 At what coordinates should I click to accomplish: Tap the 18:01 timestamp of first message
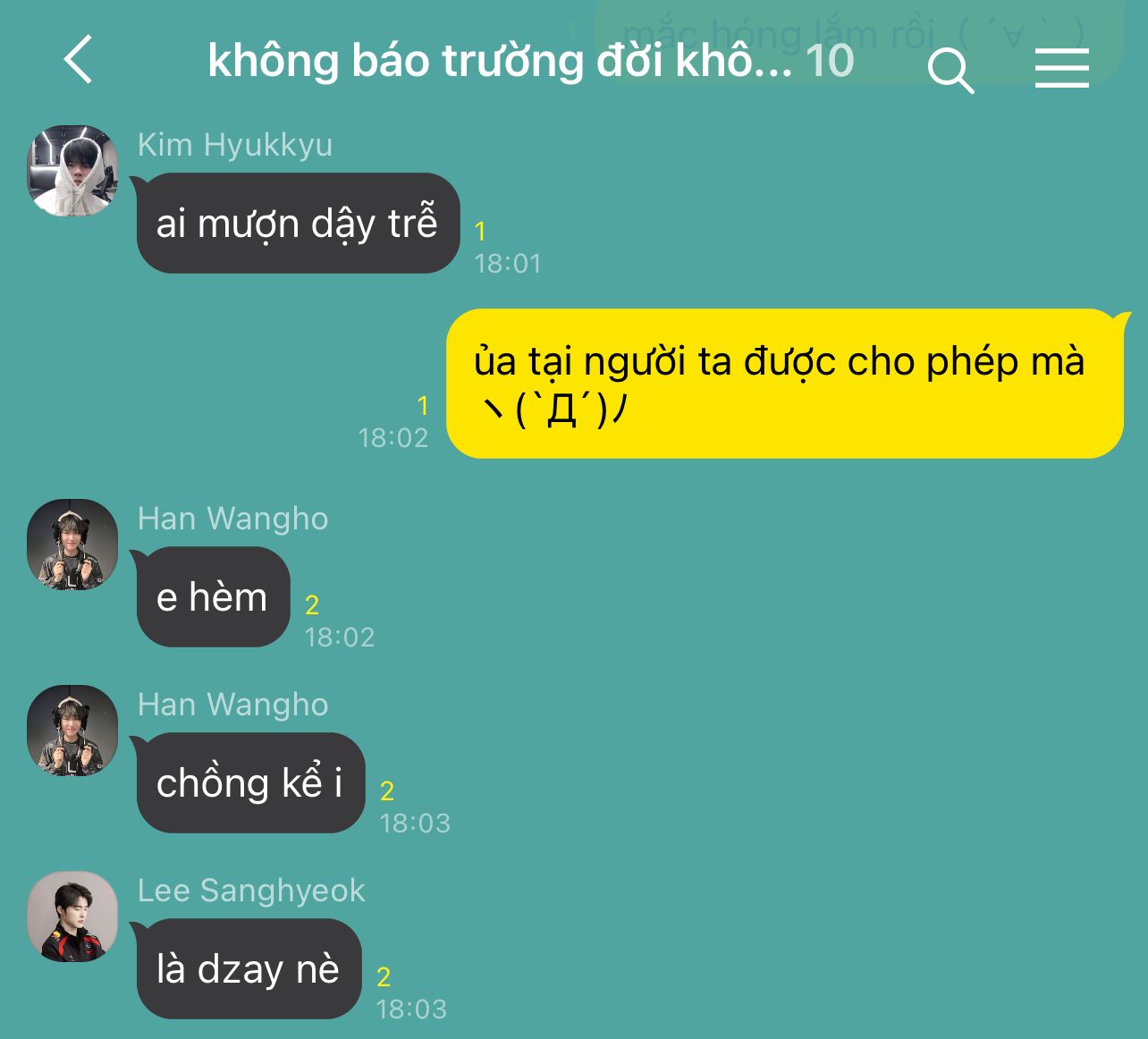(508, 264)
